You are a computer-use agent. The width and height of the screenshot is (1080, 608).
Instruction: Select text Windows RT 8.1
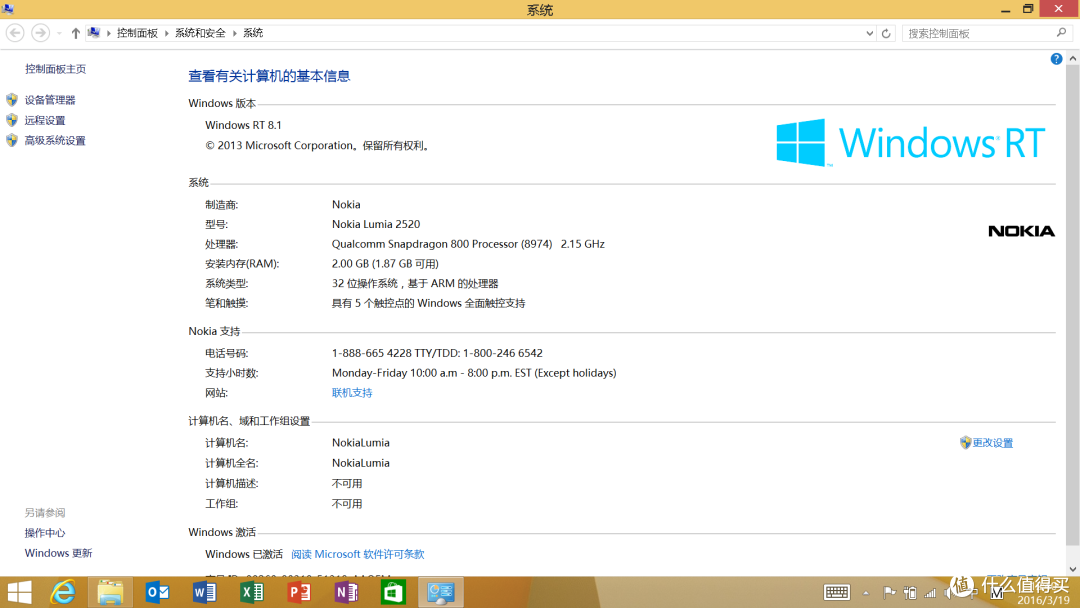243,125
